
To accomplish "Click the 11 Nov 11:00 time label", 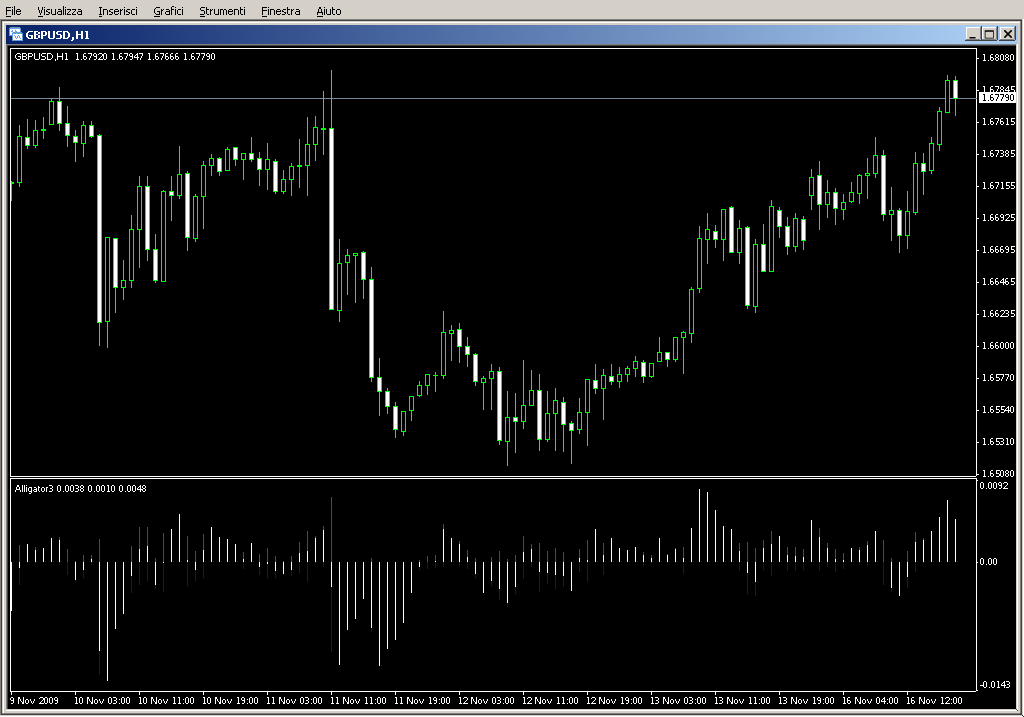I will tap(358, 701).
